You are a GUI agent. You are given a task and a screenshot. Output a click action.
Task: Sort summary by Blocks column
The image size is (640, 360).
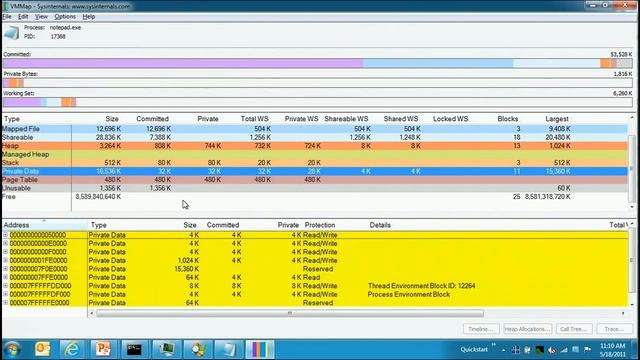(x=508, y=119)
